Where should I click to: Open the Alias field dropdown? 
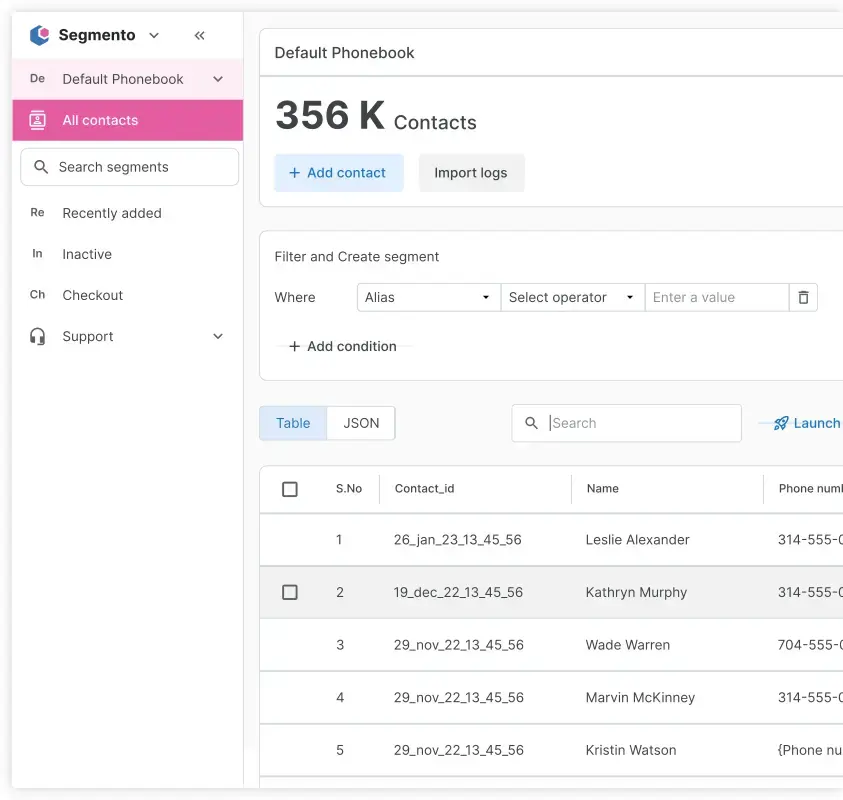pos(428,297)
